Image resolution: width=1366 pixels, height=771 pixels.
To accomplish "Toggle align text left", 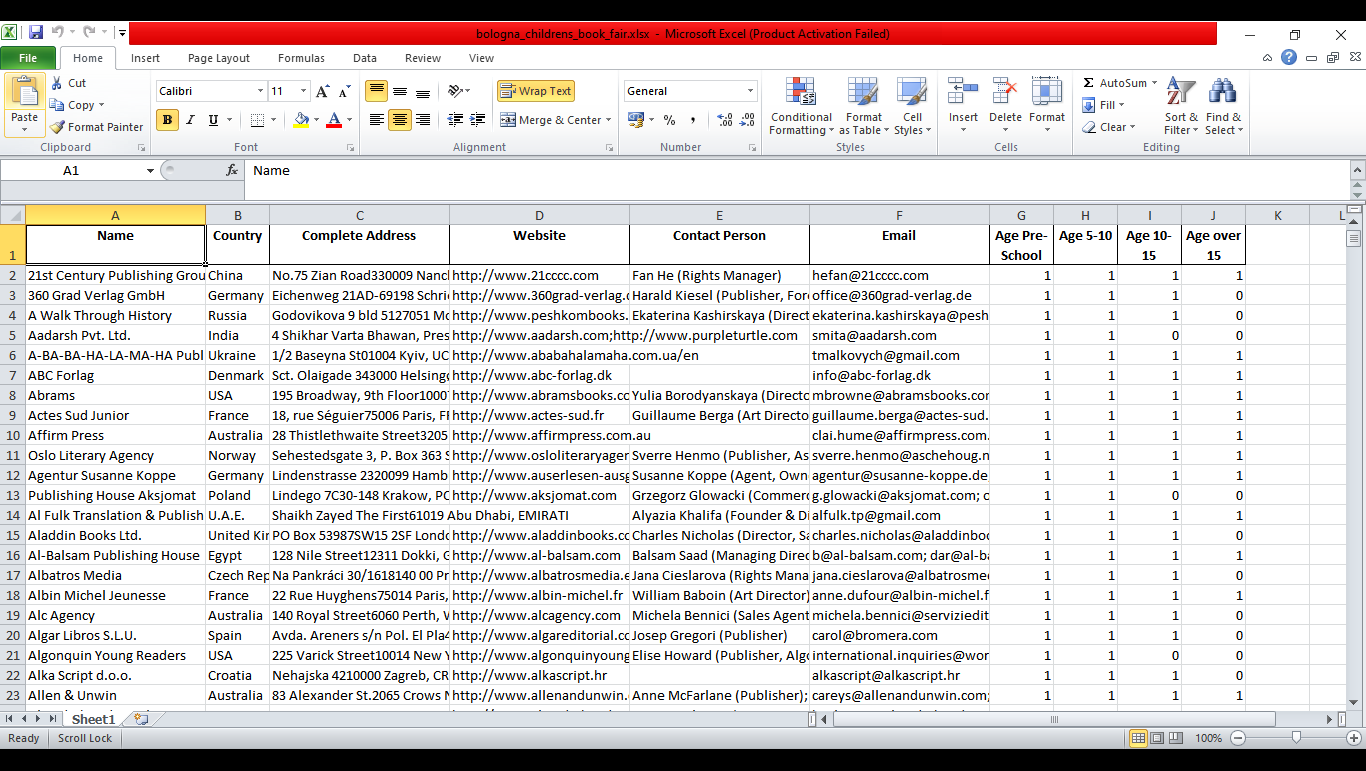I will [377, 120].
